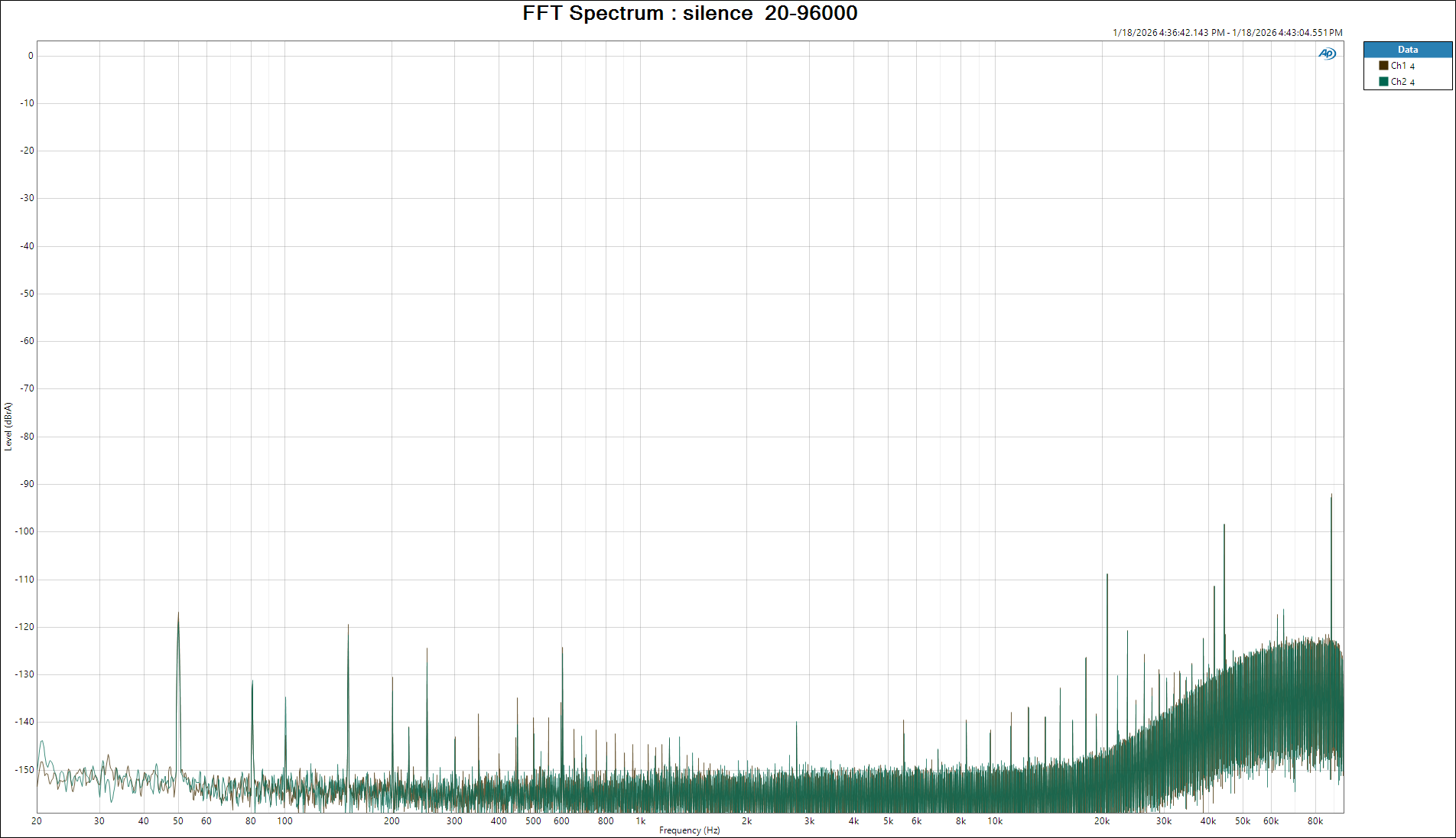
Task: Click the Ch1 brown color swatch
Action: [1383, 66]
